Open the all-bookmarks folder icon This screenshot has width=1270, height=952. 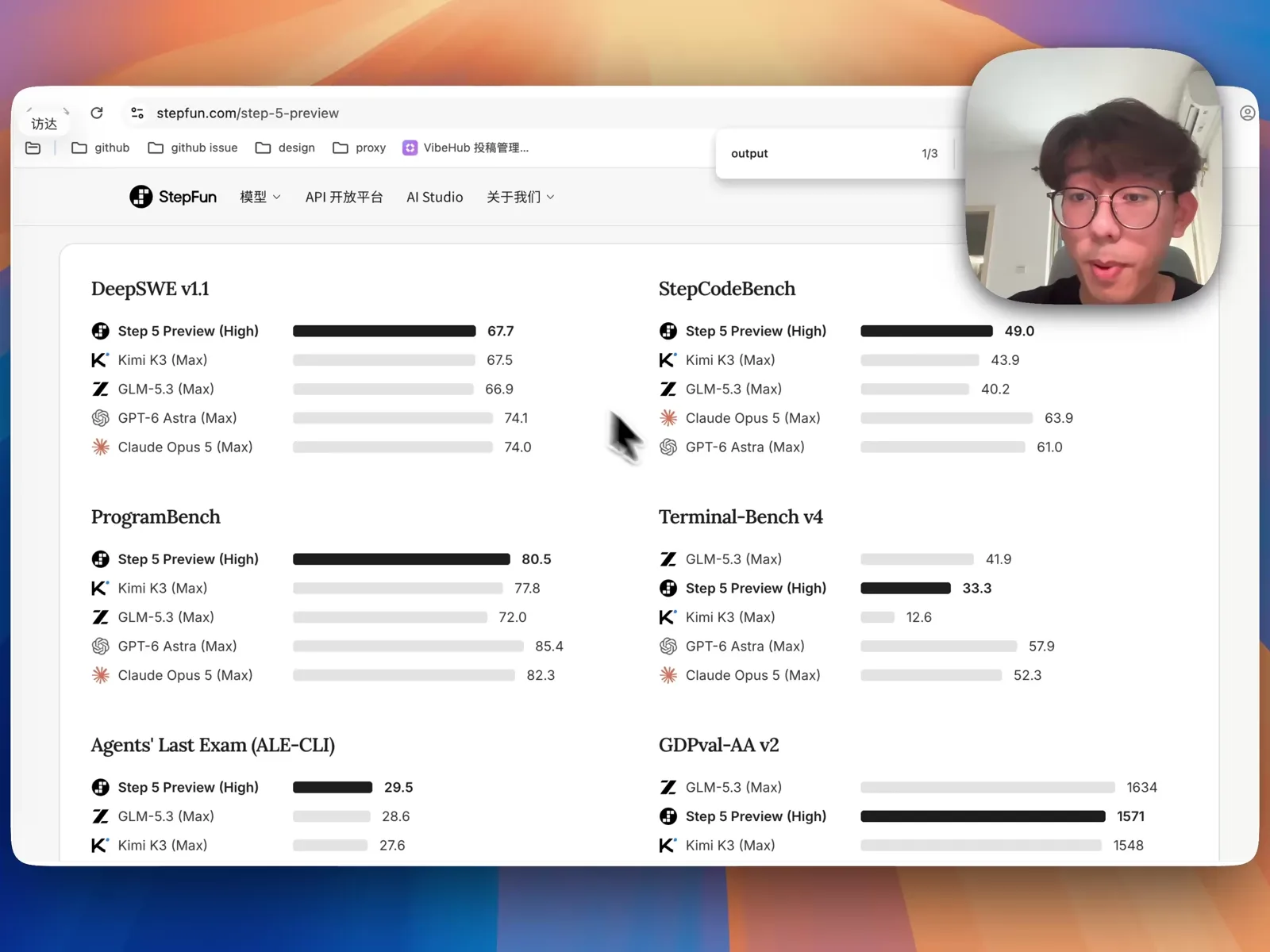click(33, 148)
